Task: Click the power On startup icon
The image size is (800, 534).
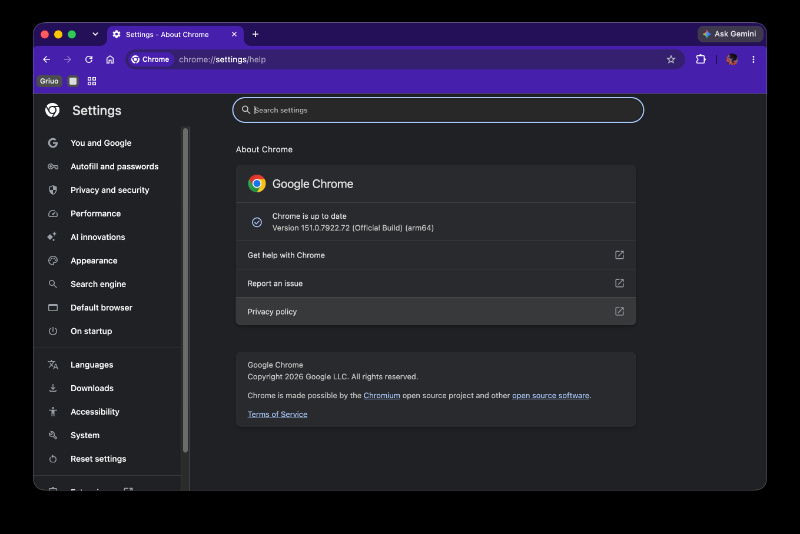Action: pyautogui.click(x=53, y=331)
